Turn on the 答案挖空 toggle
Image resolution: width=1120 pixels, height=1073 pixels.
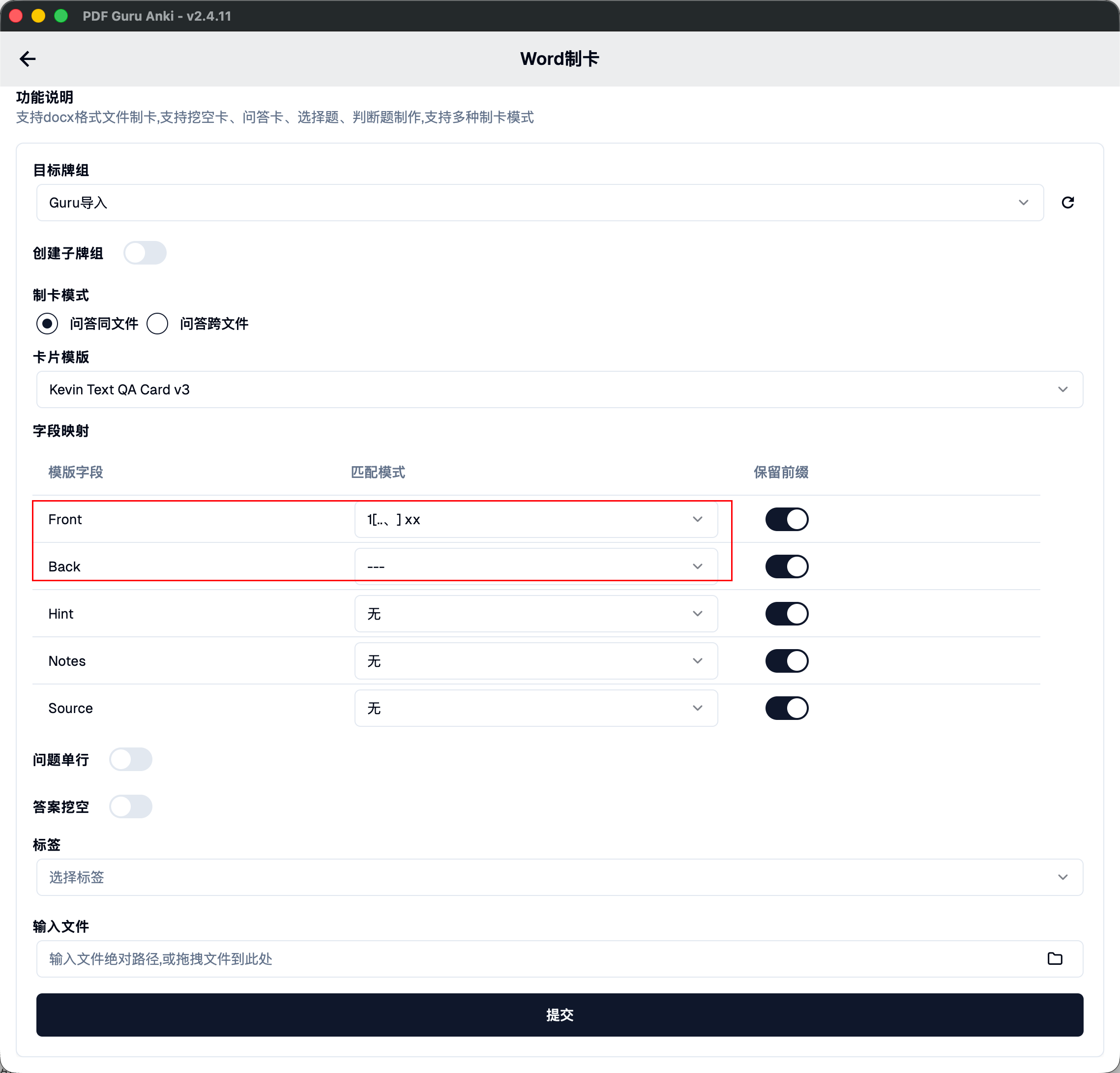click(x=131, y=806)
